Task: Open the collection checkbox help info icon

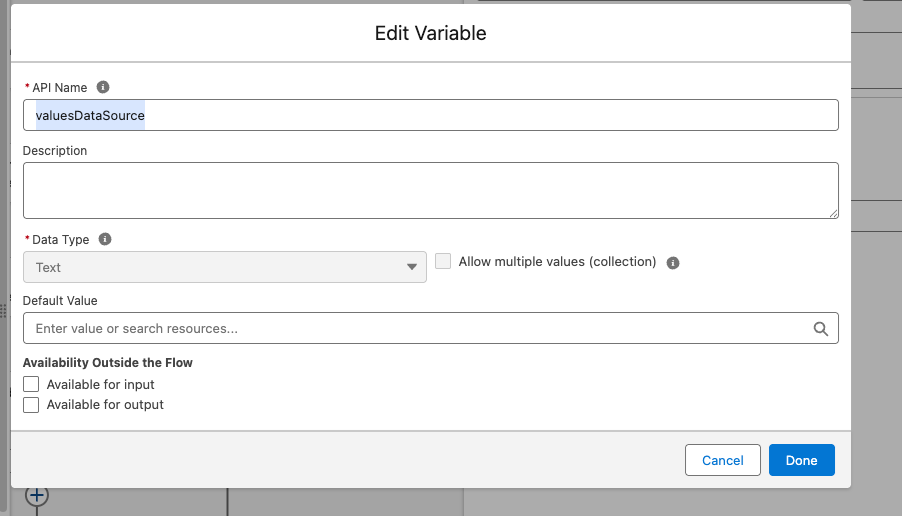Action: click(673, 263)
